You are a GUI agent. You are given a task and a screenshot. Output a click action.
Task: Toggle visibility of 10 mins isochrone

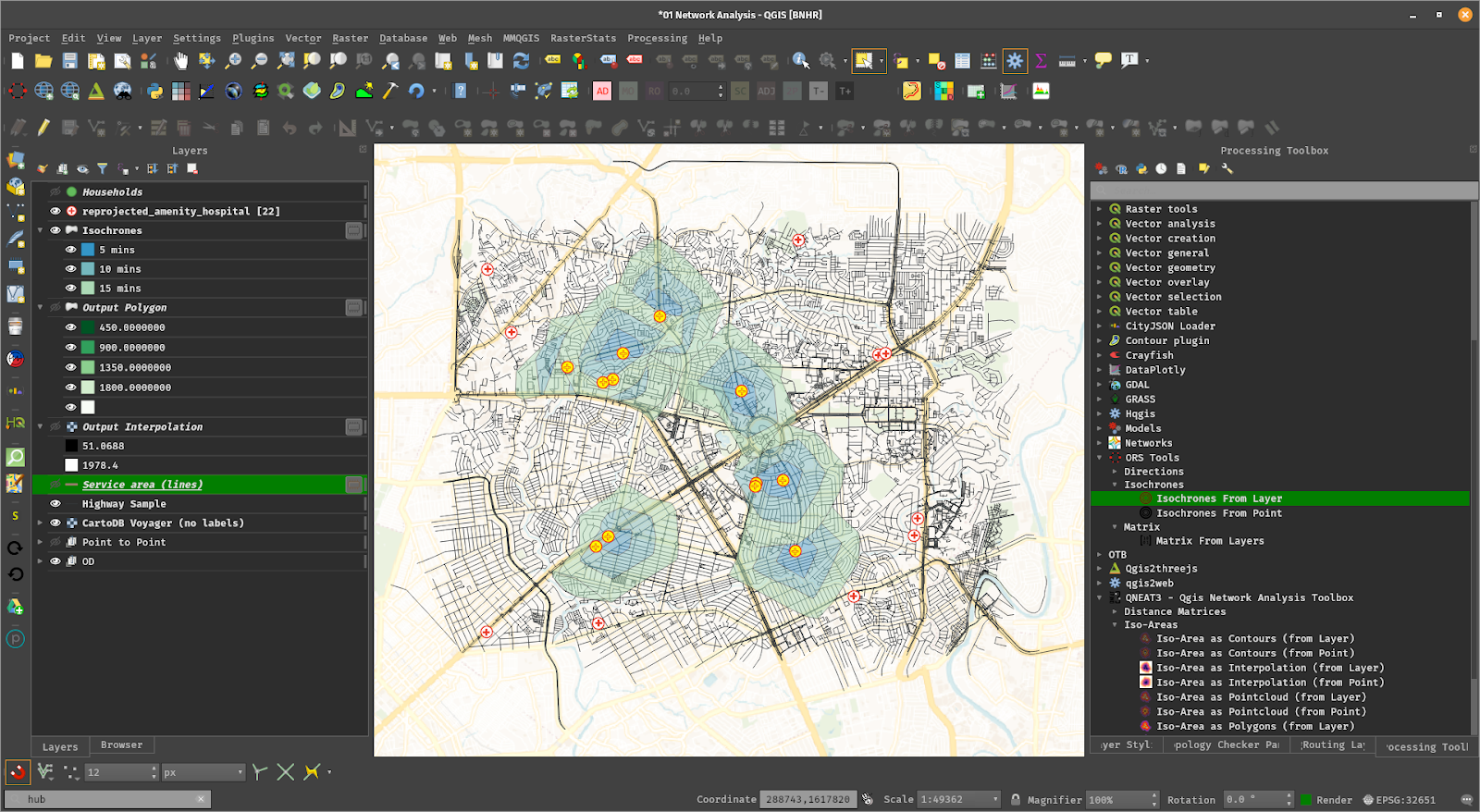coord(70,269)
